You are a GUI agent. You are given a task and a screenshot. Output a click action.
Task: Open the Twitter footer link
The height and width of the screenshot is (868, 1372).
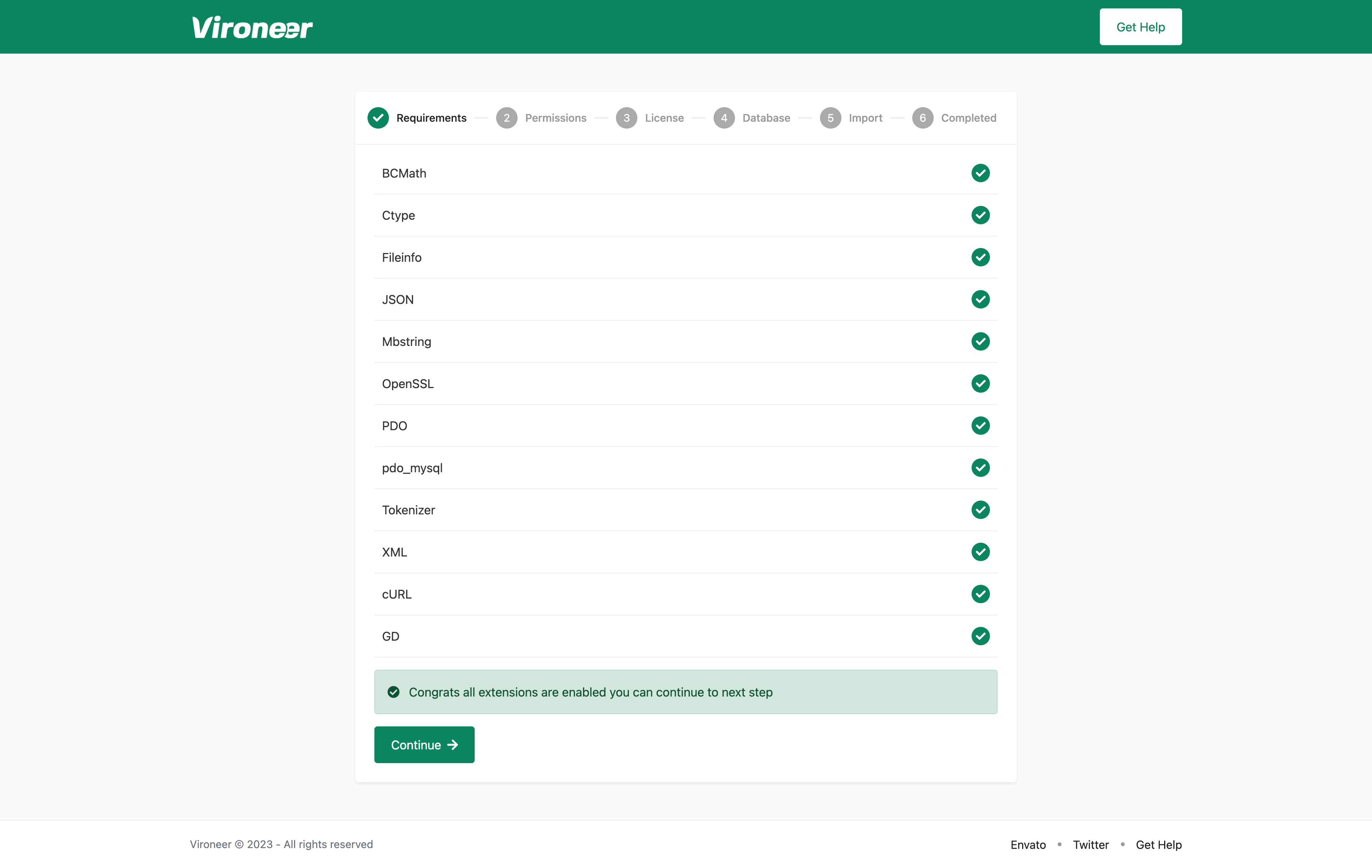[1091, 845]
